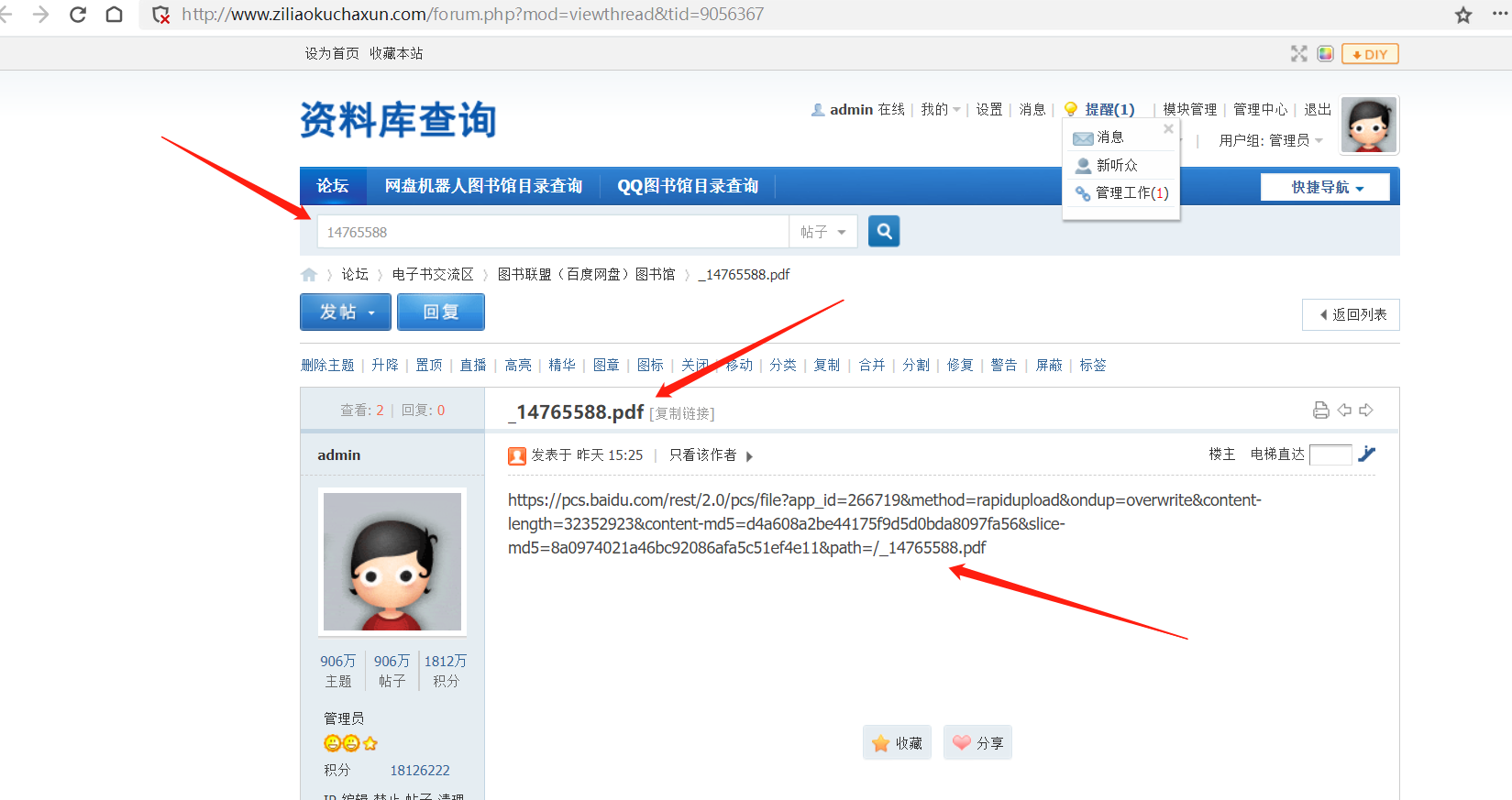
Task: Click 设为首页 link
Action: (x=332, y=54)
